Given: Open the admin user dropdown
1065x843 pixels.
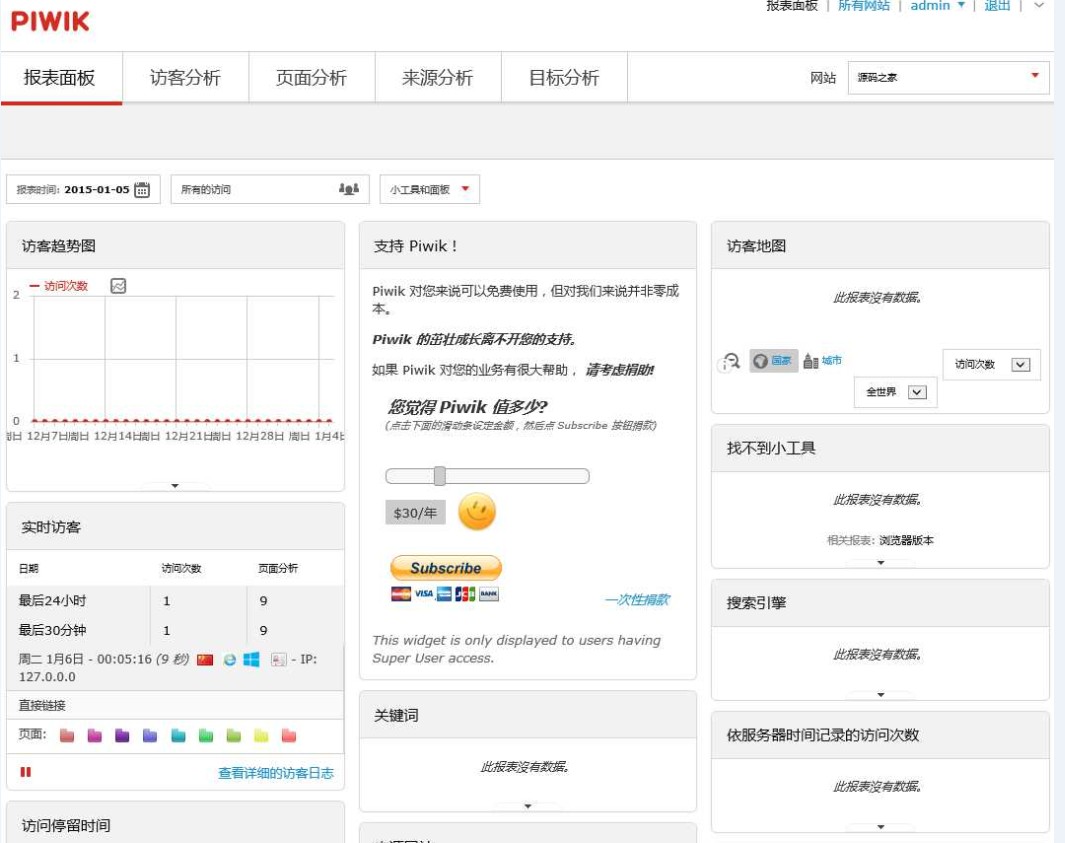Looking at the screenshot, I should (937, 5).
